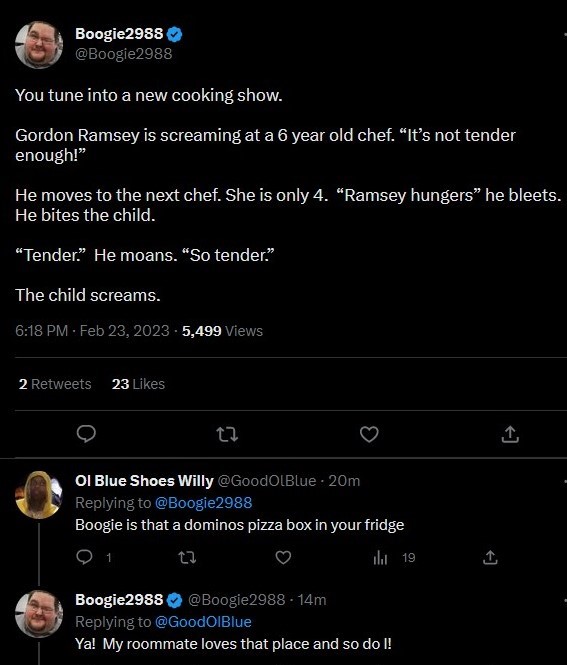This screenshot has width=567, height=665.
Task: Retweet the main cooking show tweet
Action: pyautogui.click(x=227, y=434)
